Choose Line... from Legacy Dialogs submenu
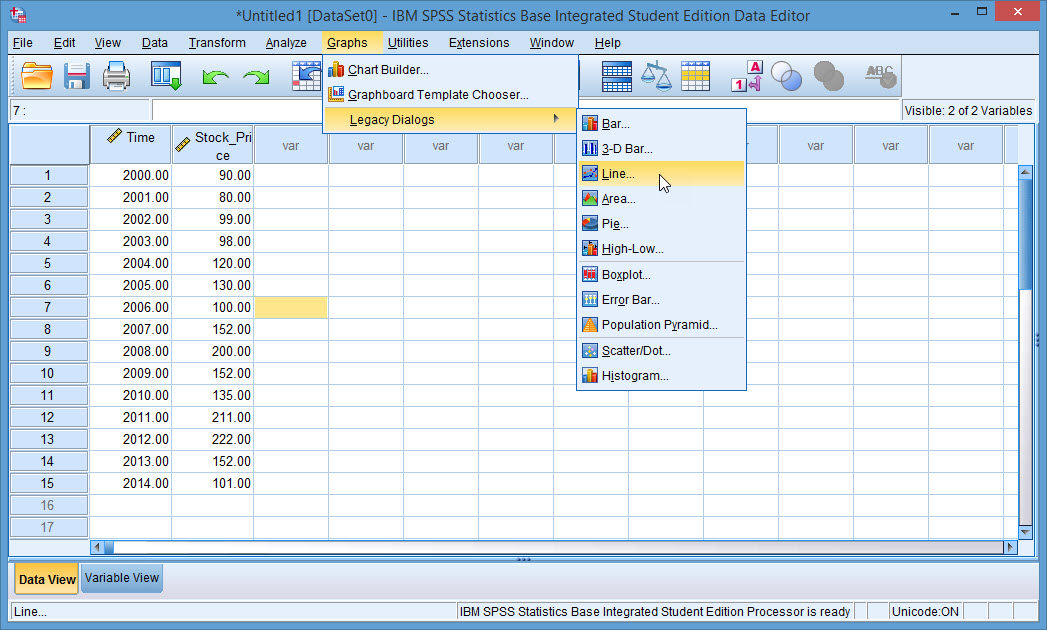This screenshot has width=1047, height=630. coord(661,174)
